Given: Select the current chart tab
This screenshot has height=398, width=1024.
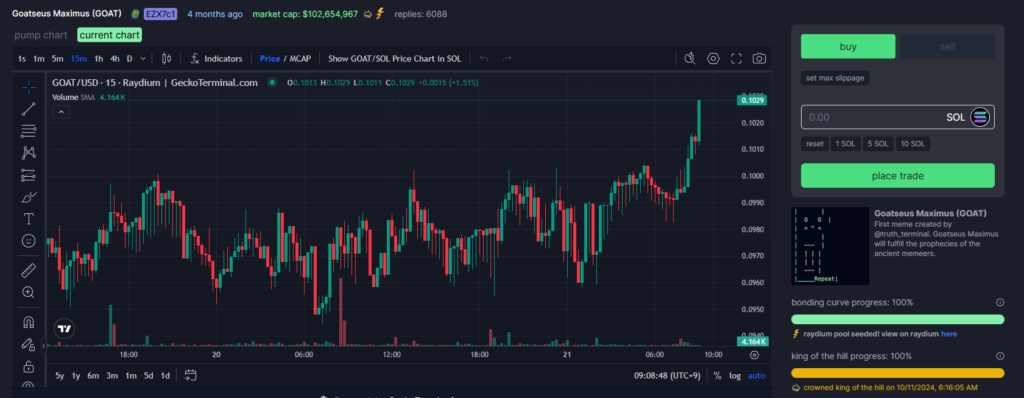Looking at the screenshot, I should click(x=110, y=35).
